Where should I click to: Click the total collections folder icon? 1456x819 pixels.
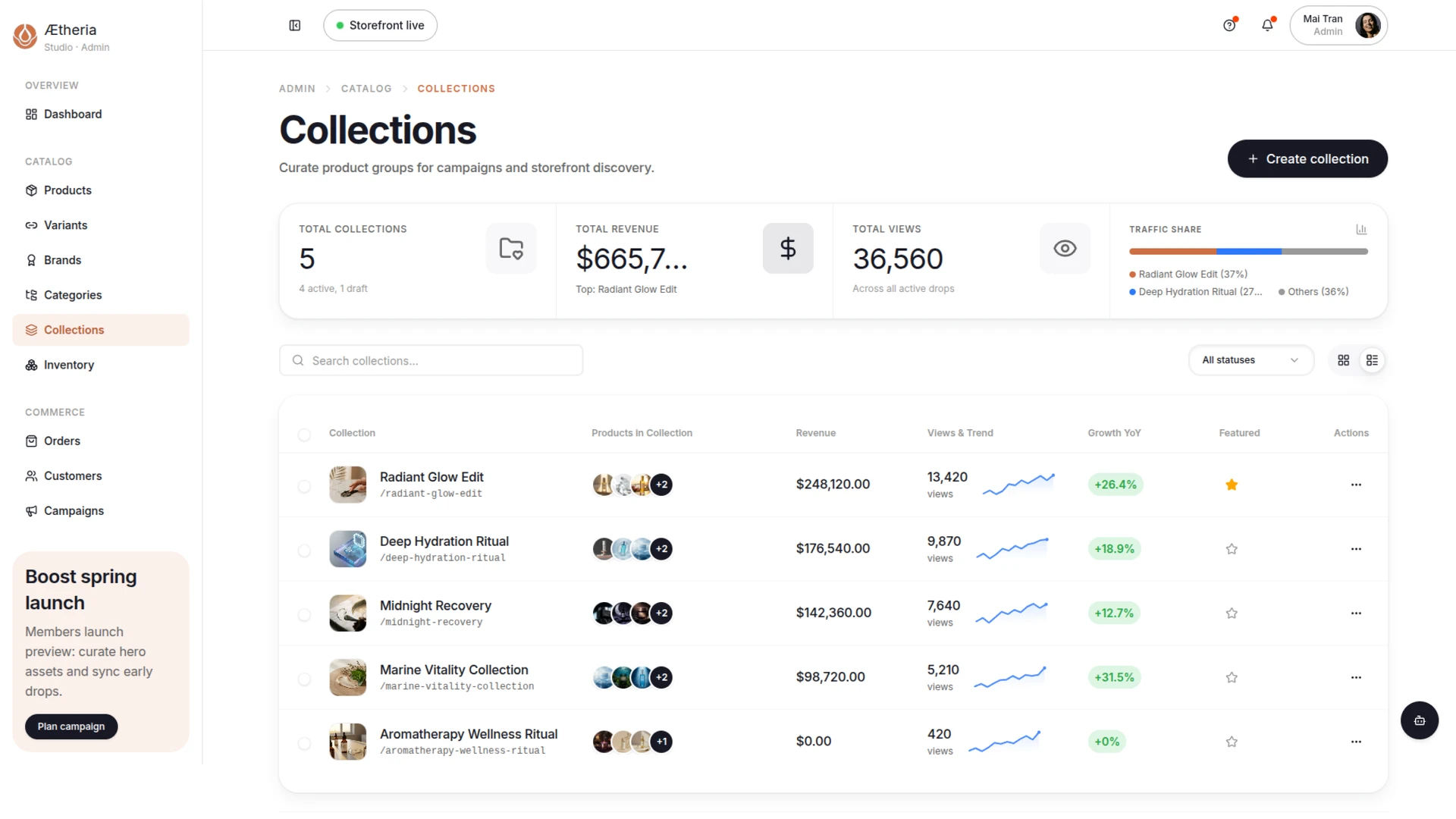[x=511, y=249]
